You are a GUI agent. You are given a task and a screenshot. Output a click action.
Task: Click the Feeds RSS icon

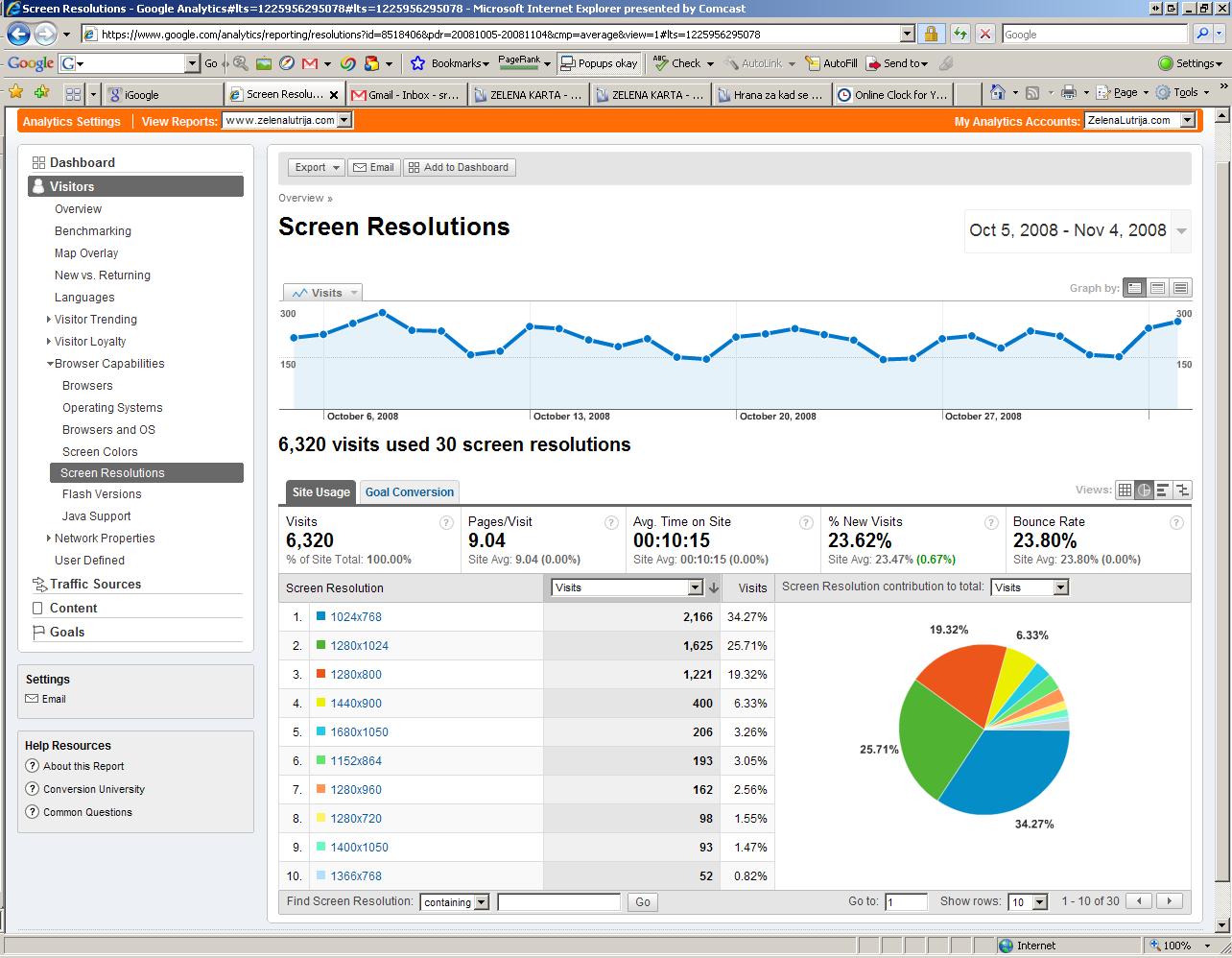(x=1032, y=93)
